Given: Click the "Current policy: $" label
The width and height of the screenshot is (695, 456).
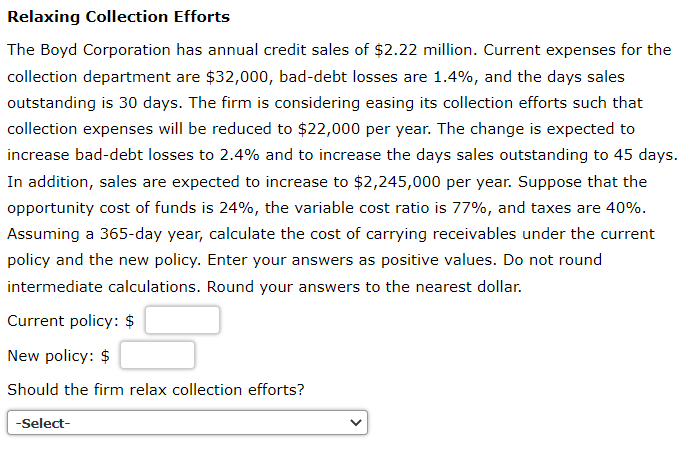Looking at the screenshot, I should click(70, 321).
